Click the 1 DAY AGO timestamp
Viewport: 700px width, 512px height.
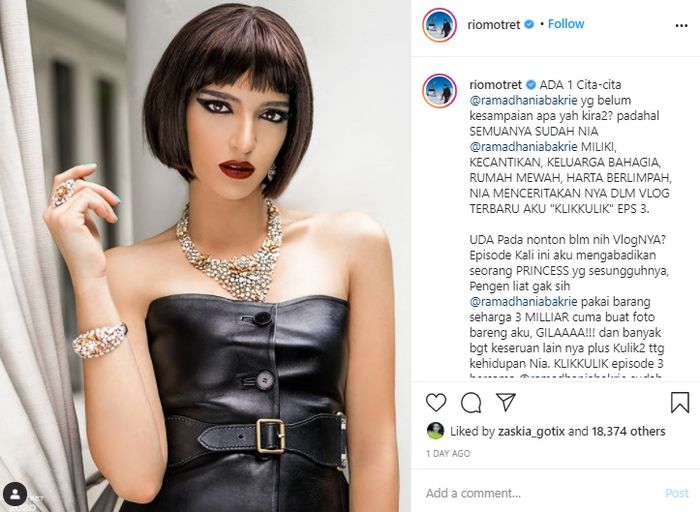448,454
